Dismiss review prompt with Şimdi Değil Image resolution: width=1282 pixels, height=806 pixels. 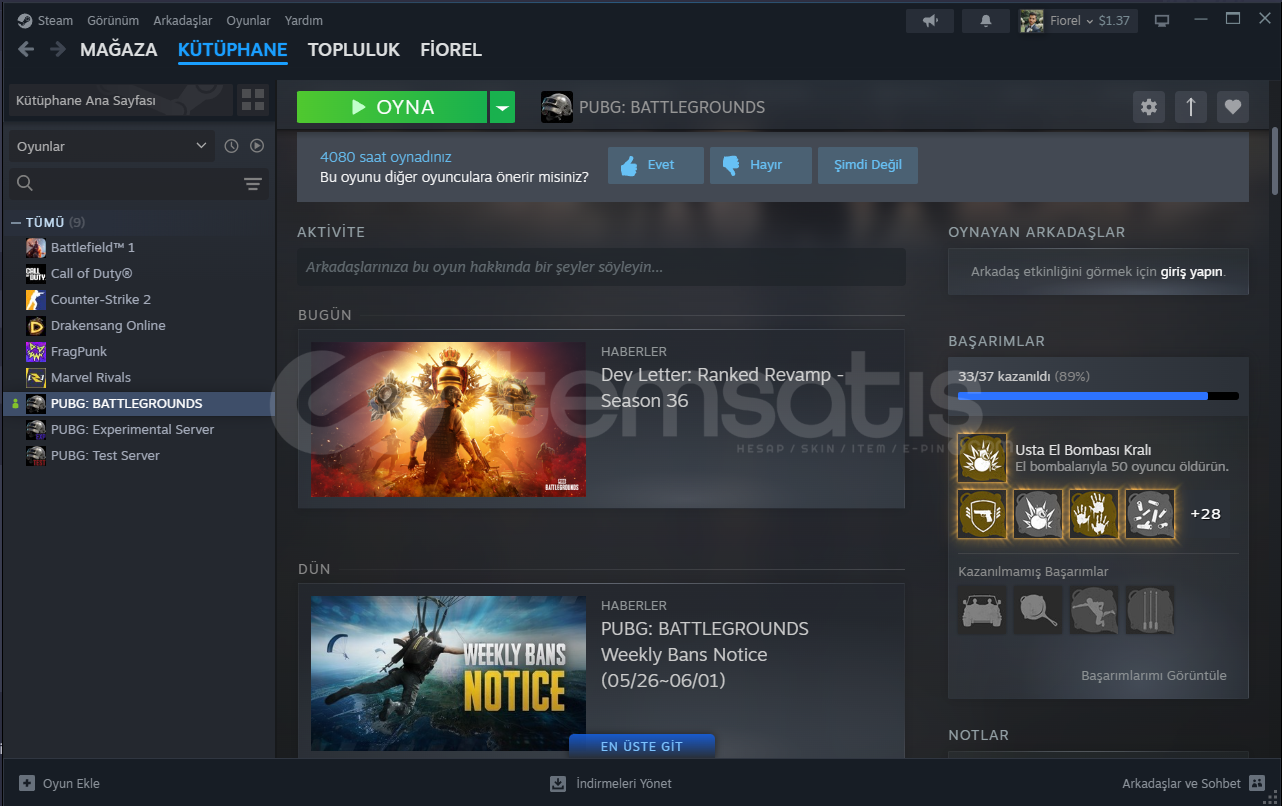click(x=868, y=165)
